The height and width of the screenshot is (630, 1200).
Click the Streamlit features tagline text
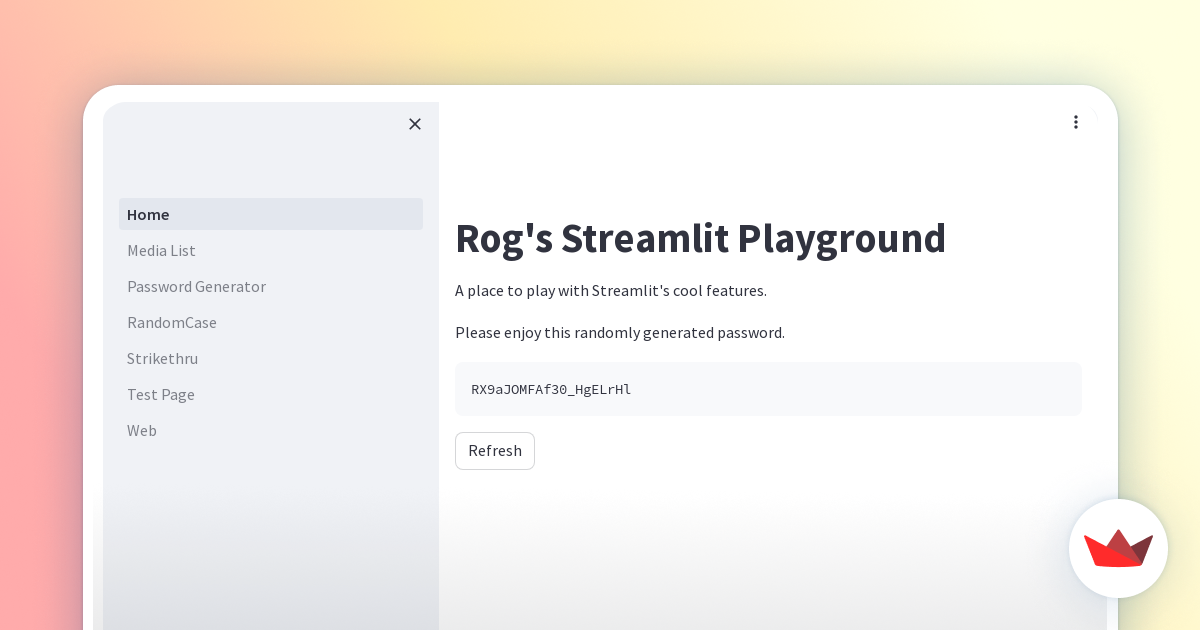[610, 291]
